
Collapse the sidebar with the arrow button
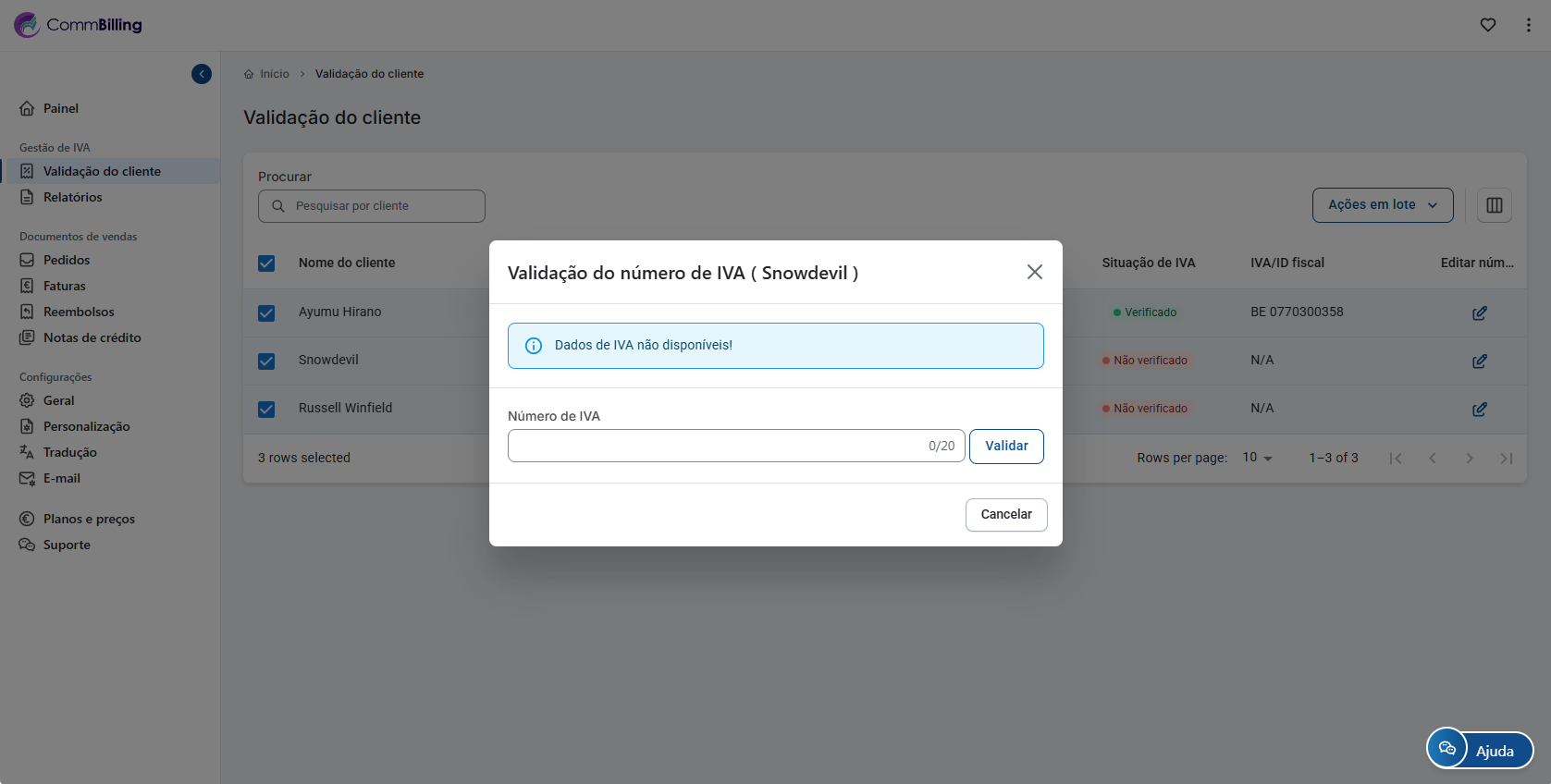(202, 74)
